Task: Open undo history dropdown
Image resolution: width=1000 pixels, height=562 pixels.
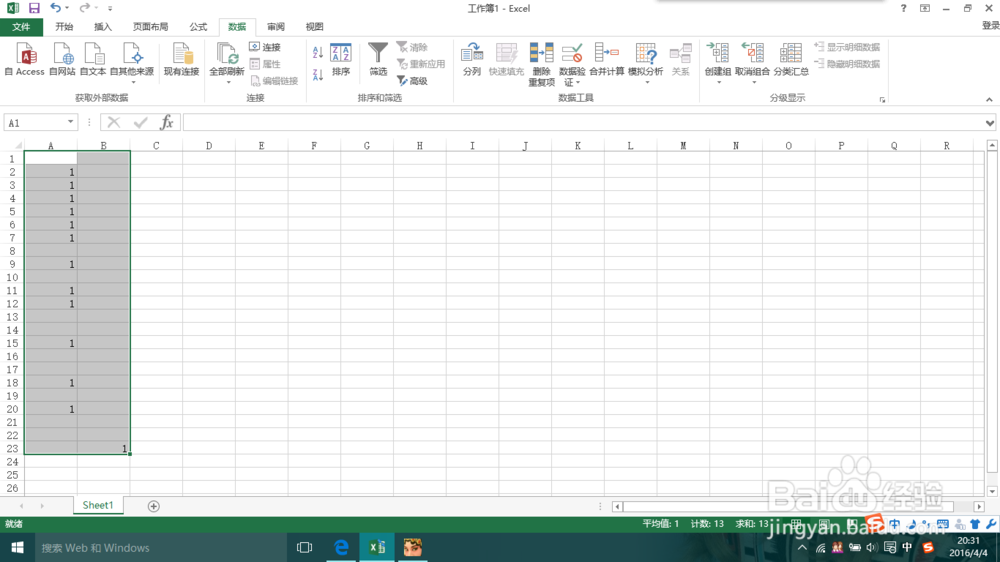Action: click(x=67, y=8)
